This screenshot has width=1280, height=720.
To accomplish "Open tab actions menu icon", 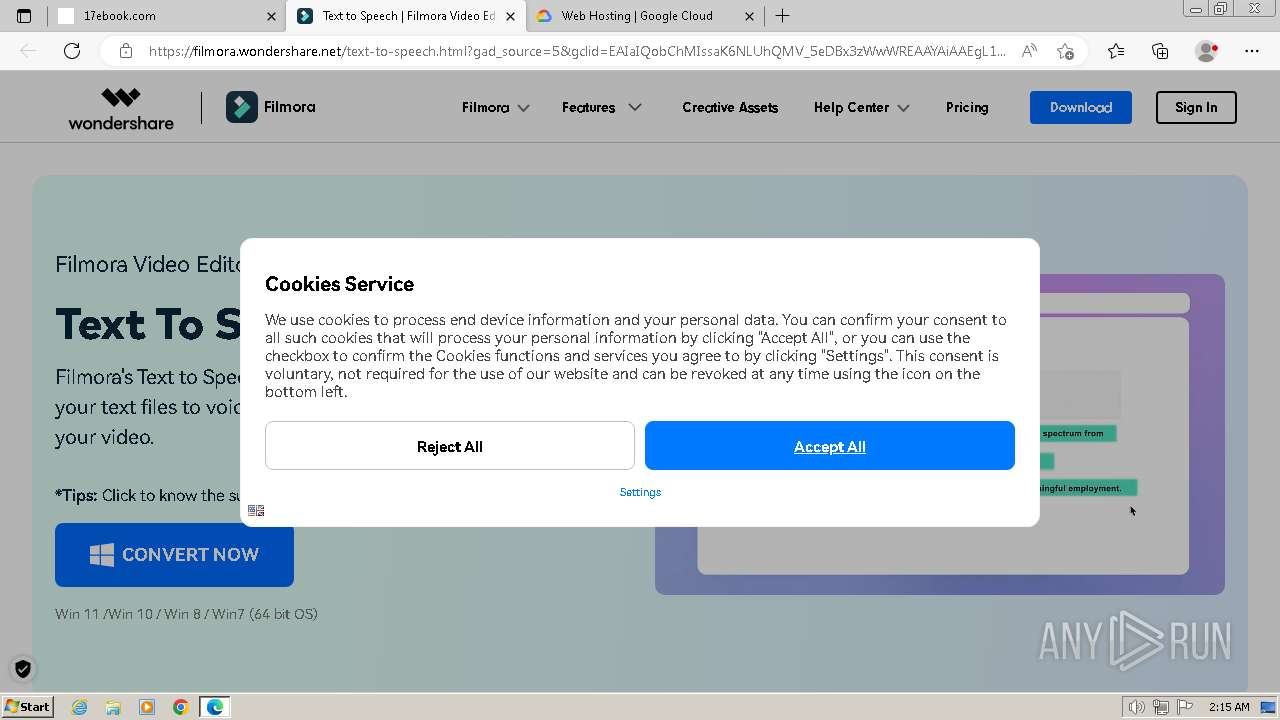I will coord(24,16).
